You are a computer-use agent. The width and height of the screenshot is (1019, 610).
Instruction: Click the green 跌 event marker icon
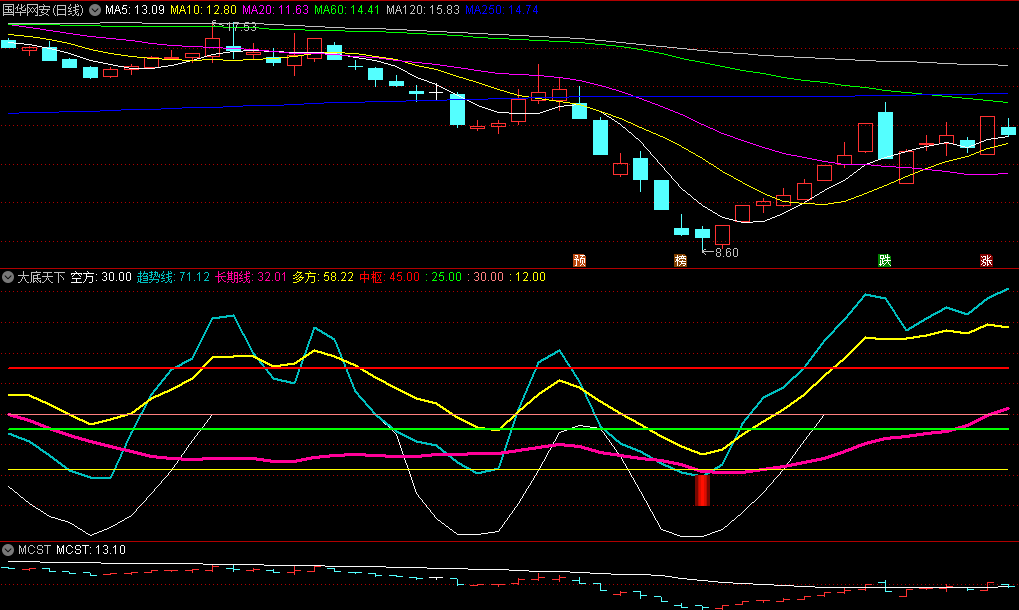[884, 261]
